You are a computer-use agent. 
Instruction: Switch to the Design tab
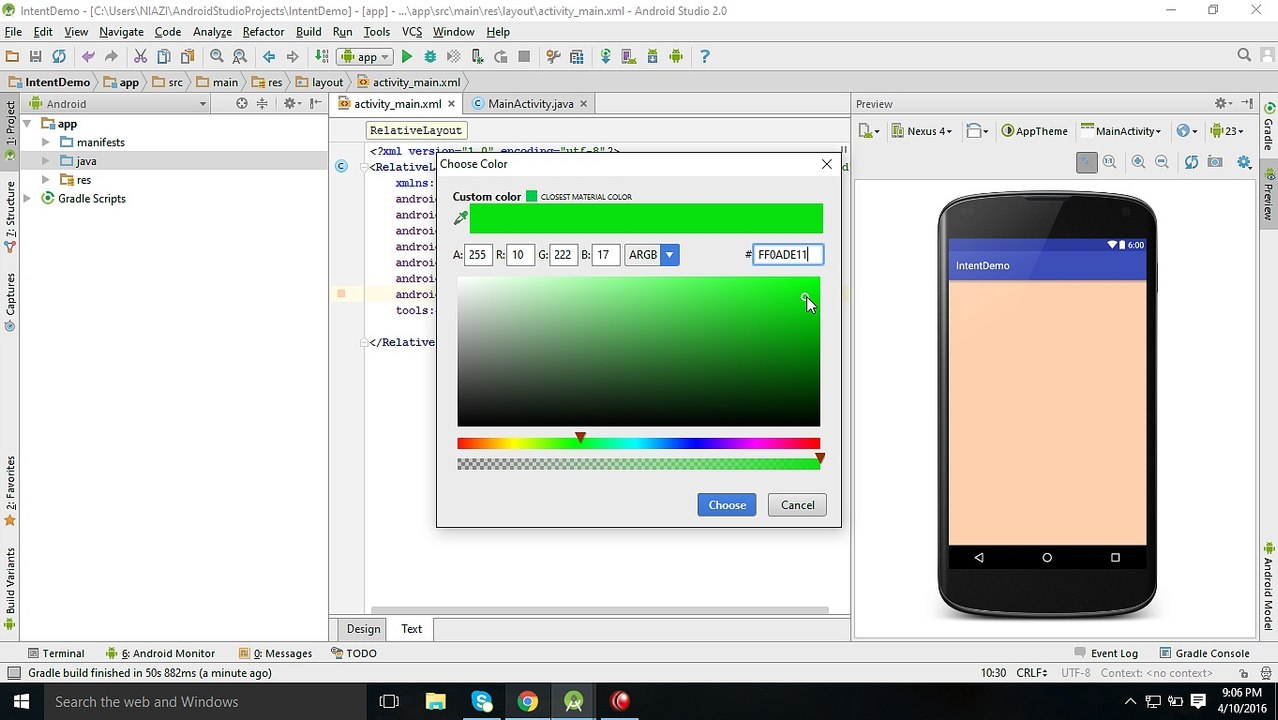point(363,629)
